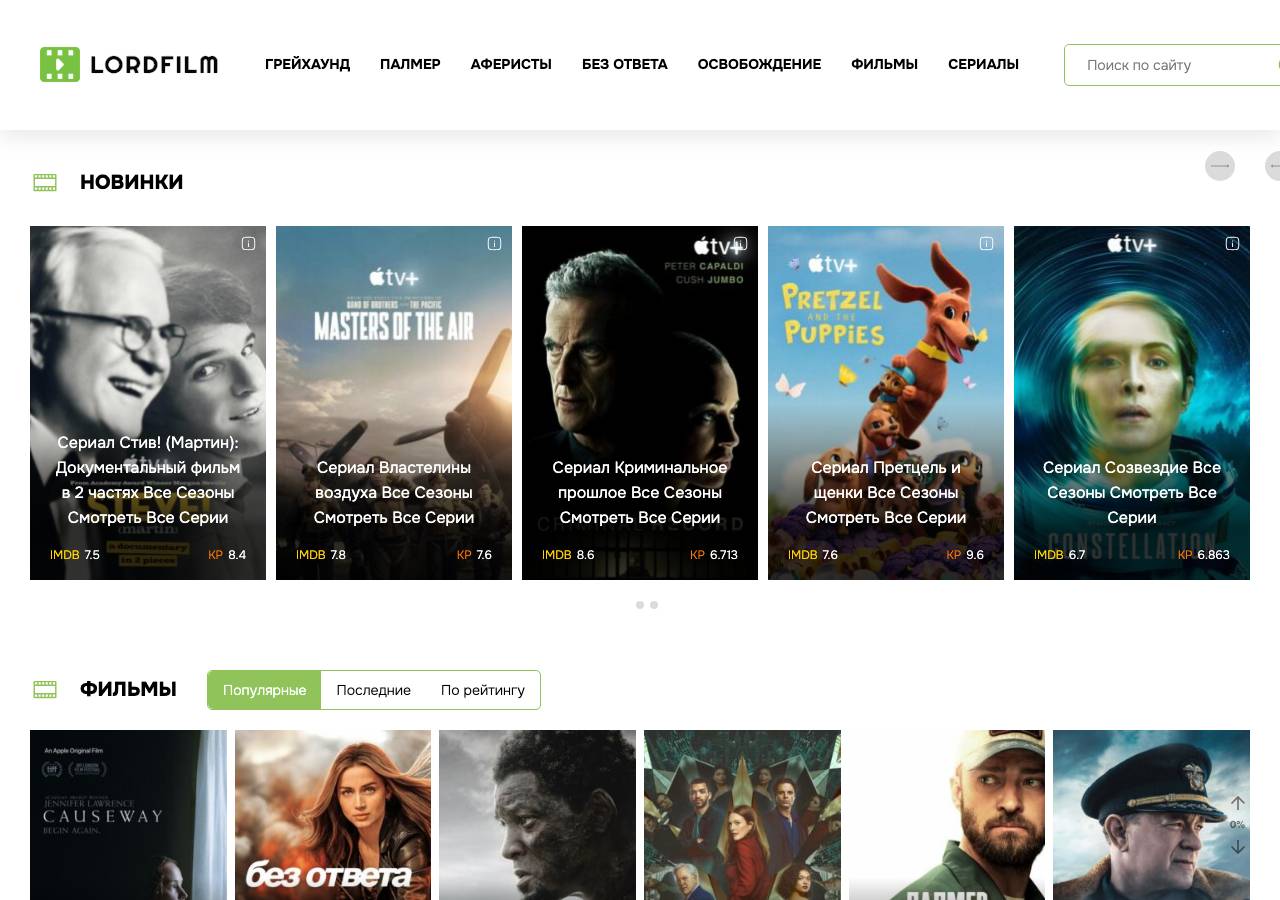Open the Претцель и щенки series card

pyautogui.click(x=886, y=403)
